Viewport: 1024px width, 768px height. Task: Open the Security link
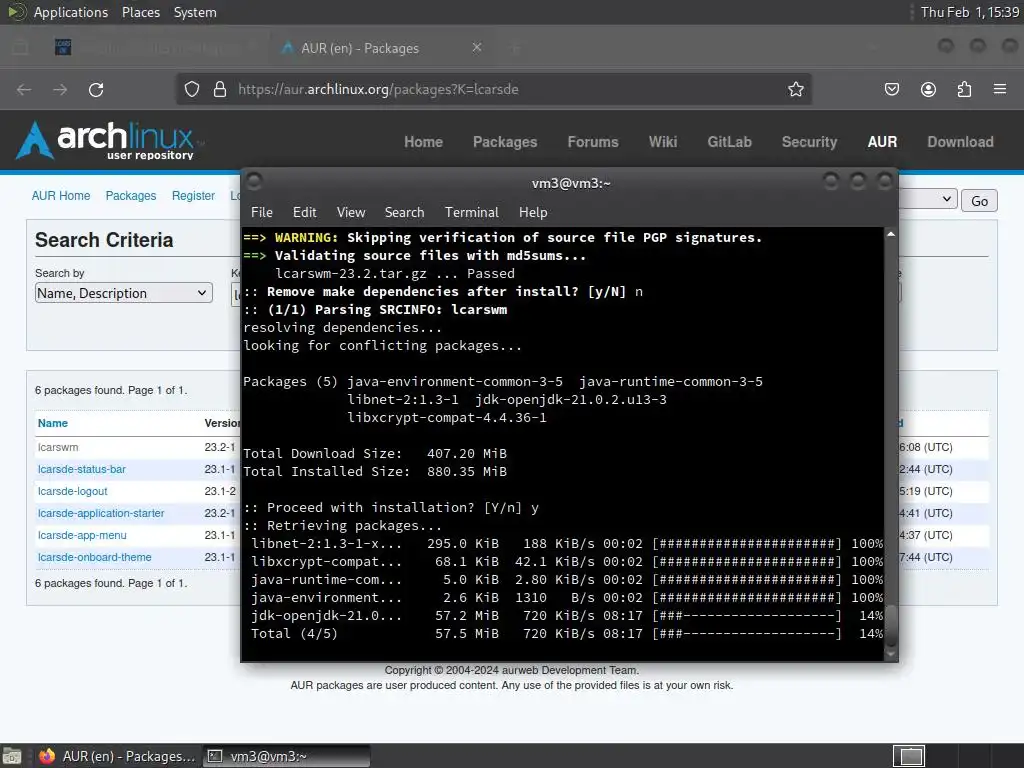[x=809, y=142]
